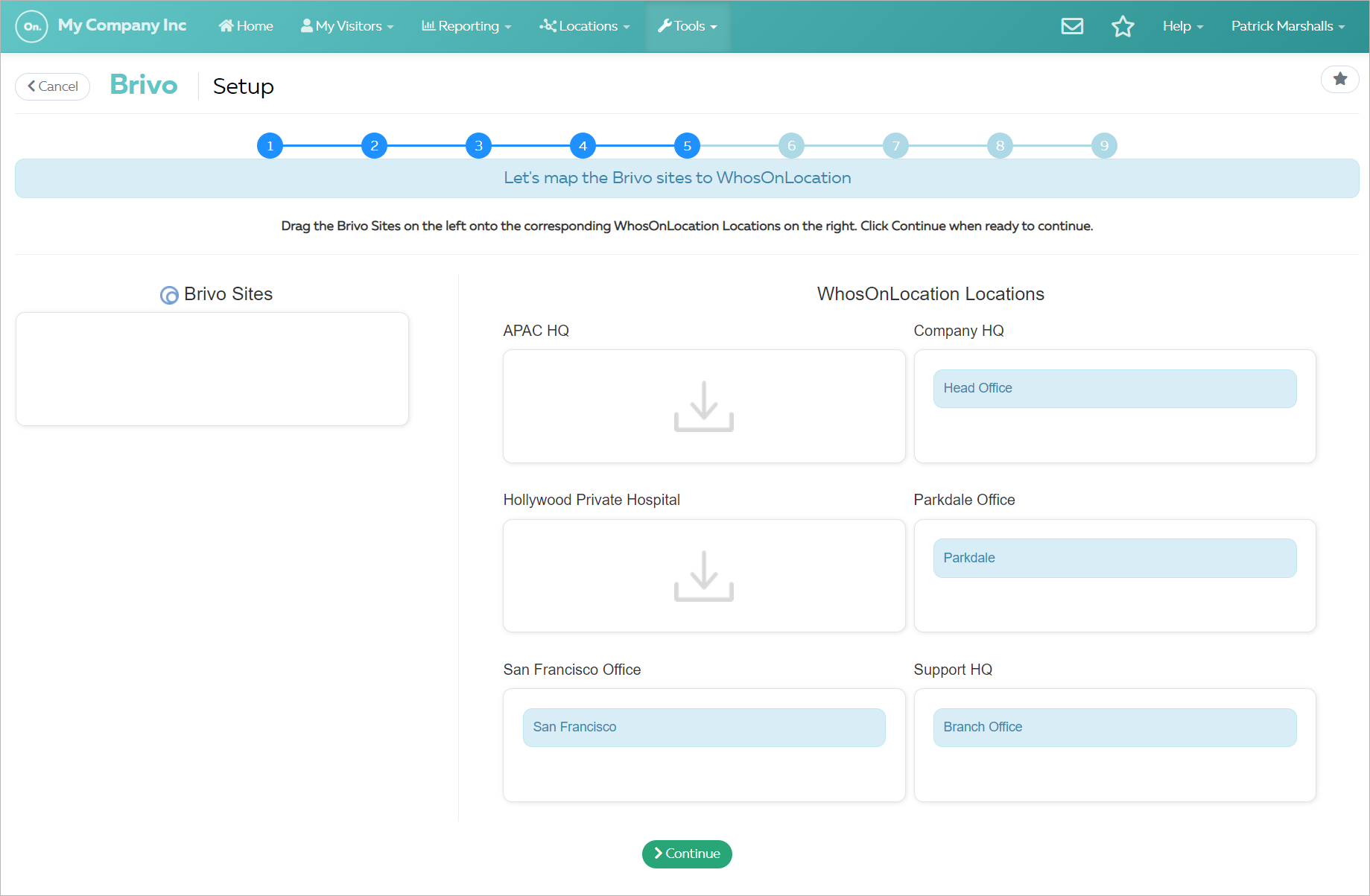Image resolution: width=1370 pixels, height=896 pixels.
Task: Click the APAC HQ drop zone icon
Action: click(x=703, y=407)
